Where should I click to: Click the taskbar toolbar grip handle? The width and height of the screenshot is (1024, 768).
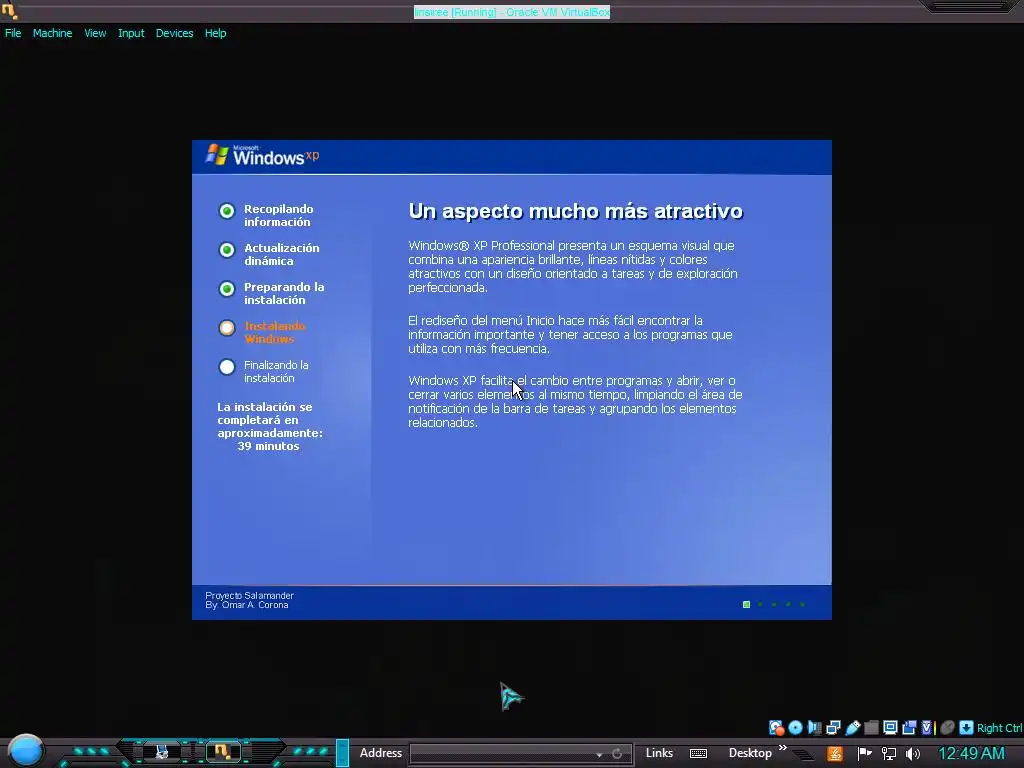342,753
